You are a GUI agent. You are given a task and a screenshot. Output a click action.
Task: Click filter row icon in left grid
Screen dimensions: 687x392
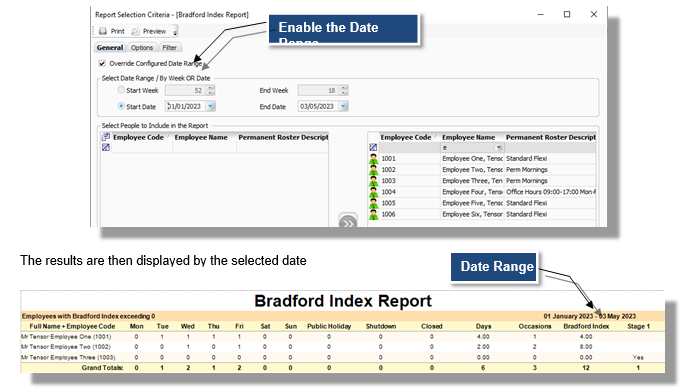pos(106,148)
